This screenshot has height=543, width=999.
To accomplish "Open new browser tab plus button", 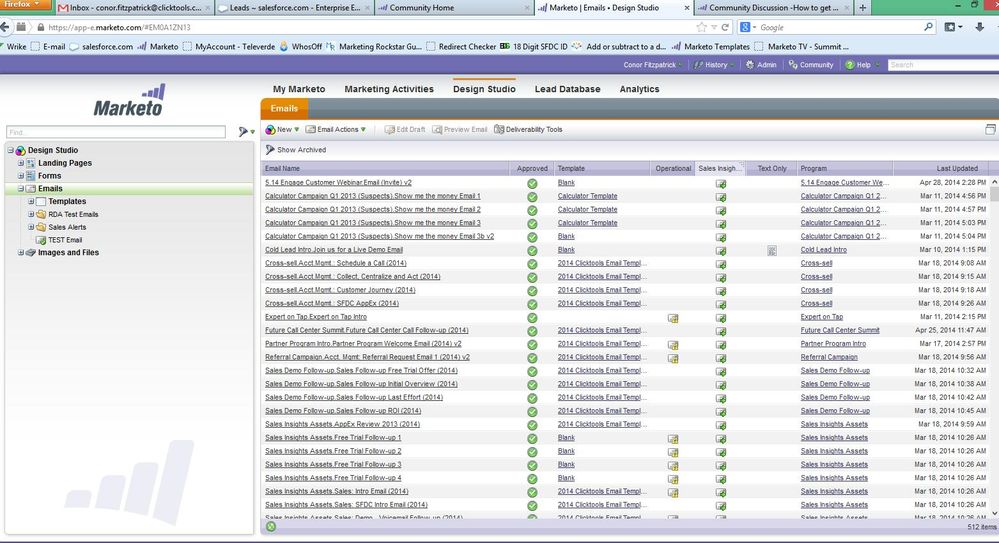I will click(x=863, y=8).
